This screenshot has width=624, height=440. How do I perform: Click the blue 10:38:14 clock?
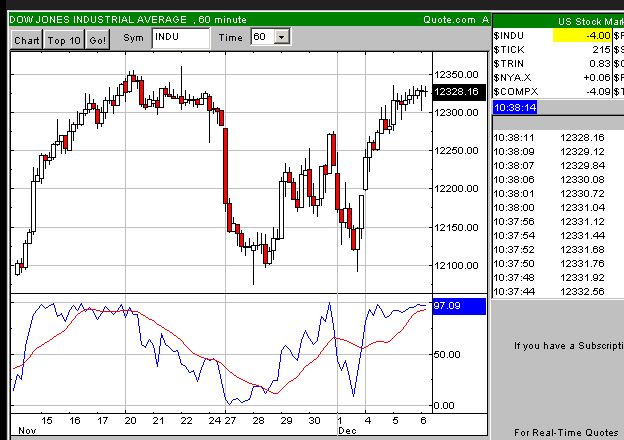(x=515, y=107)
